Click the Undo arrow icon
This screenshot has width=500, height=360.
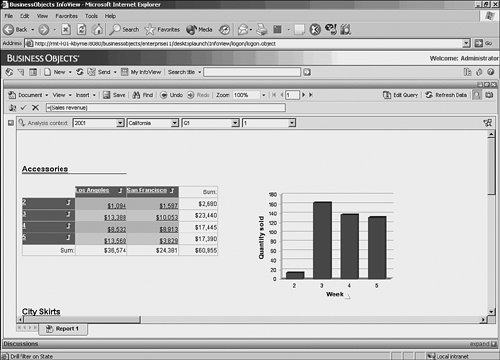[x=164, y=95]
